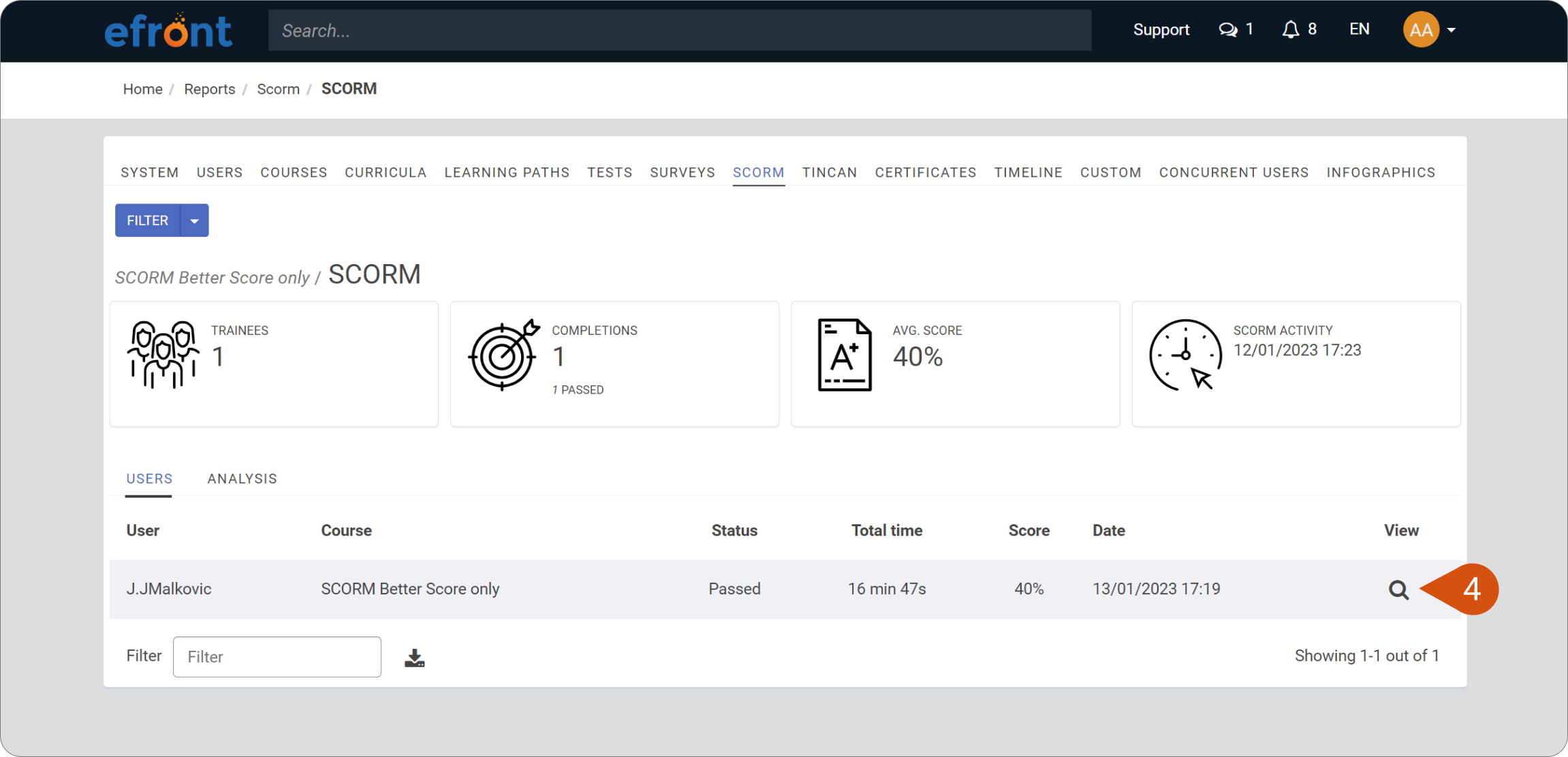Select the USERS sub-tab below statistics
This screenshot has height=757, width=1568.
point(149,479)
